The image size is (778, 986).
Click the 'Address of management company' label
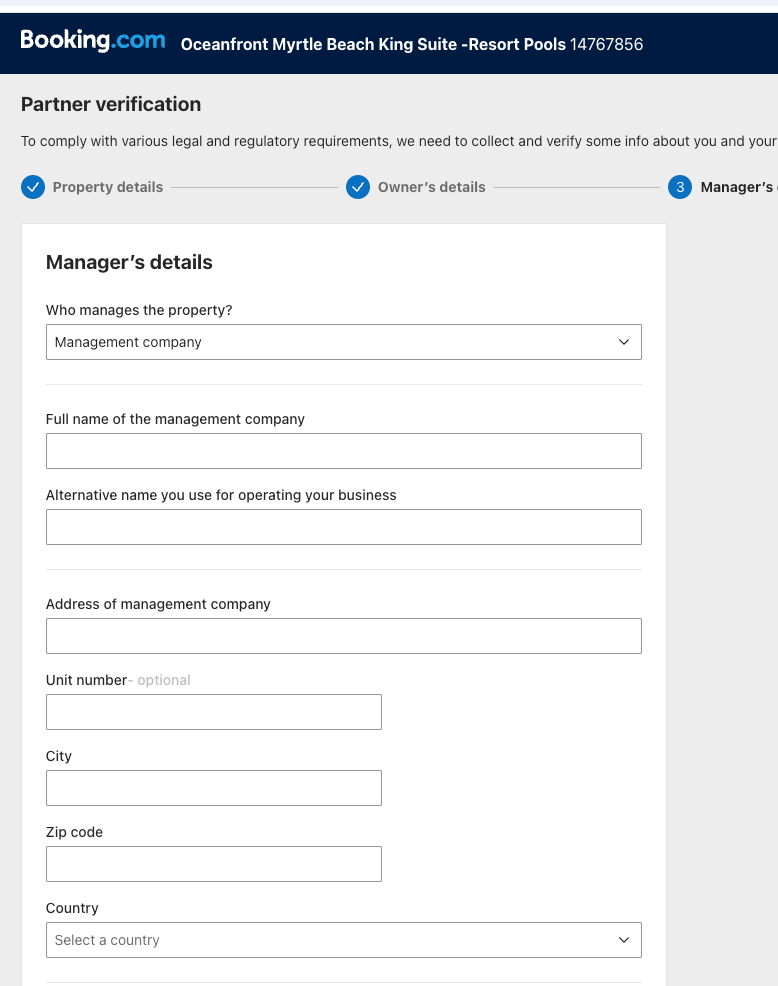click(158, 604)
